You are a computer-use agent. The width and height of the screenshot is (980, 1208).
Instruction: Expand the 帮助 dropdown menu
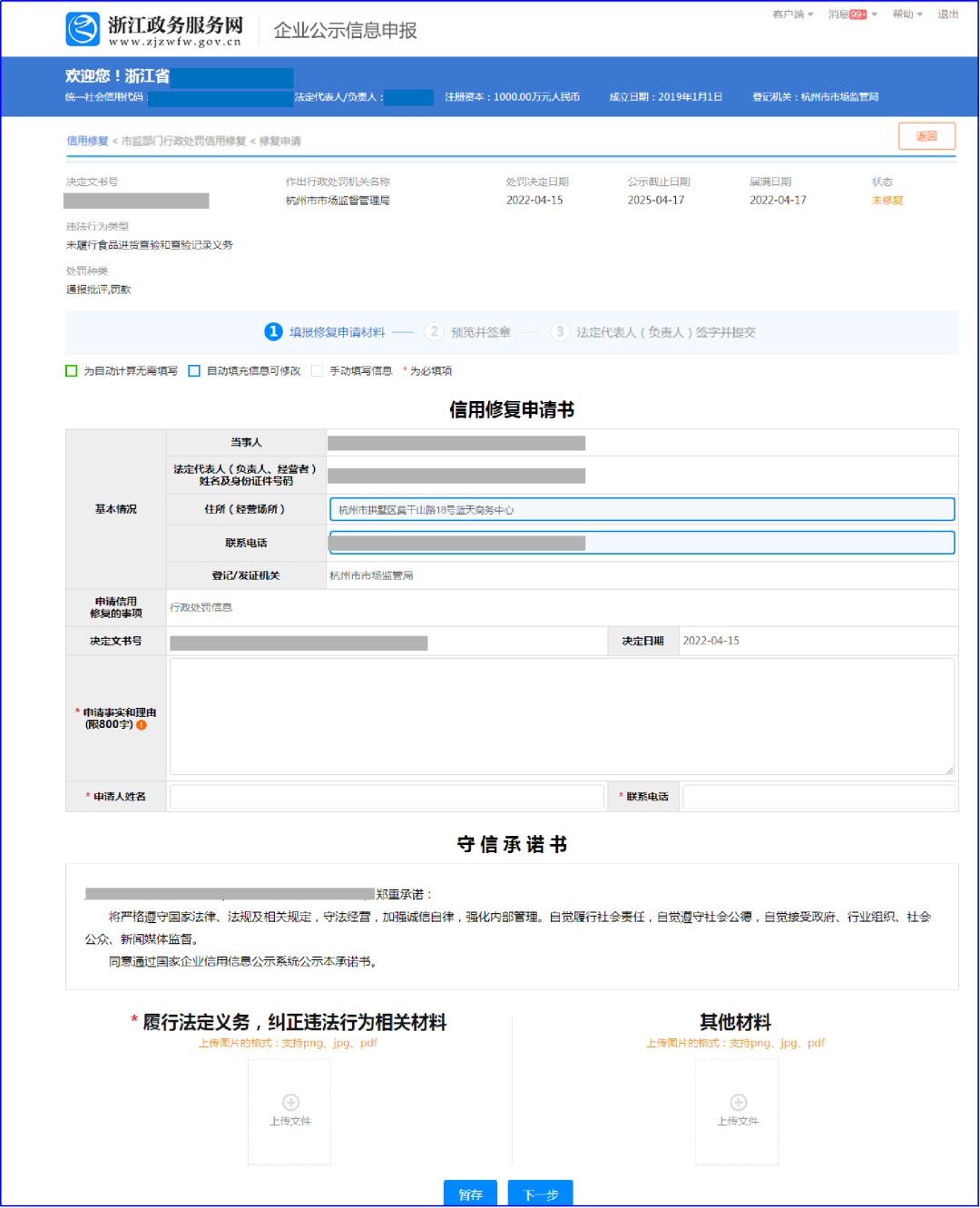click(x=906, y=15)
